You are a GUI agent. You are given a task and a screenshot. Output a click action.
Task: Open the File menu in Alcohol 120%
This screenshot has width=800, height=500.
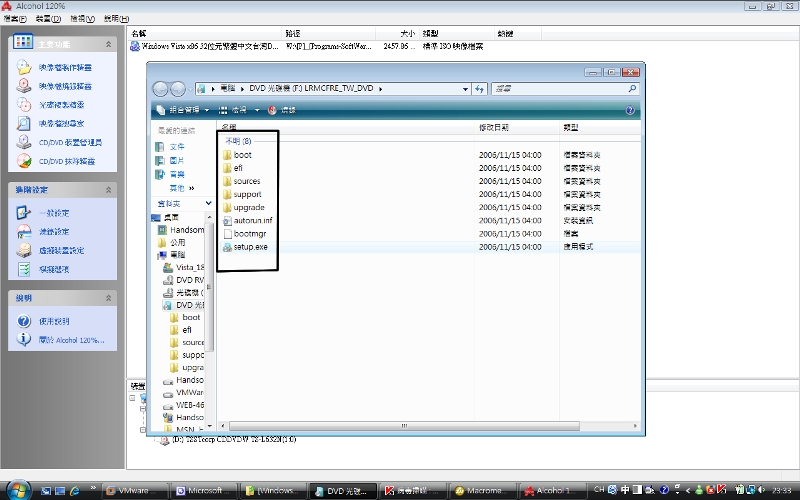click(15, 19)
